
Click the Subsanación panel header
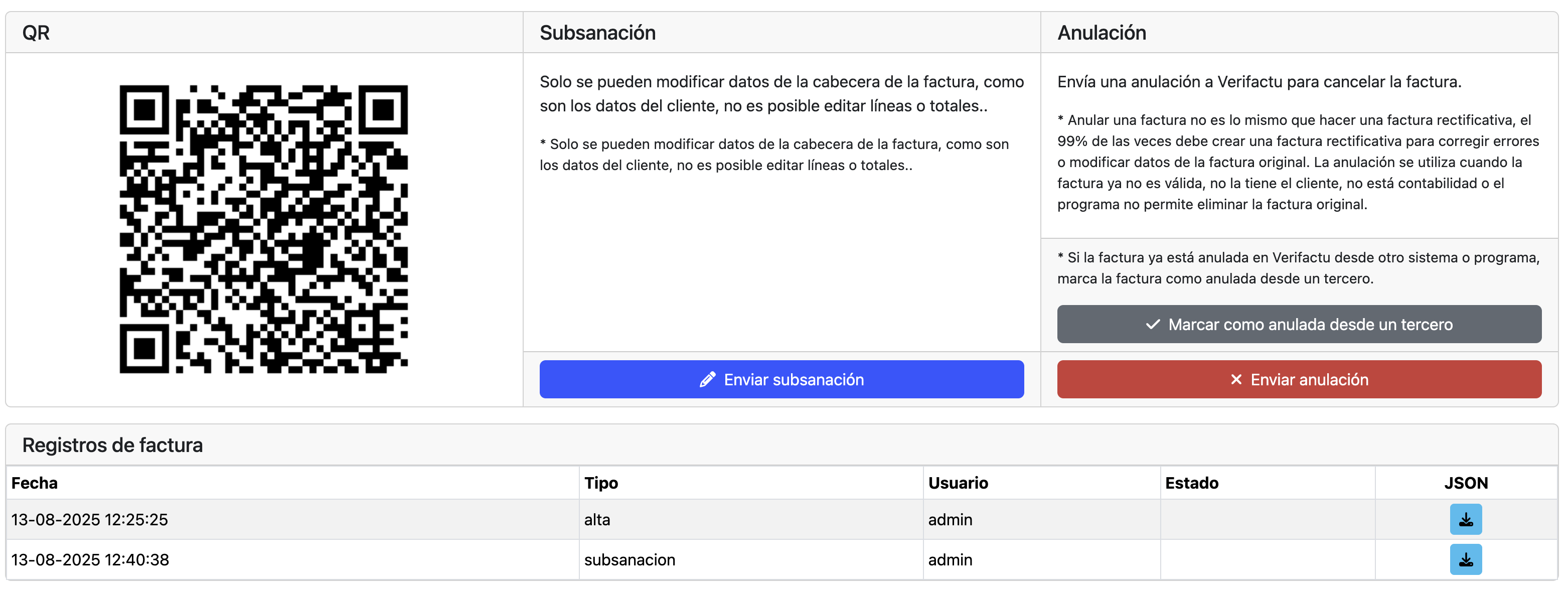pos(598,33)
